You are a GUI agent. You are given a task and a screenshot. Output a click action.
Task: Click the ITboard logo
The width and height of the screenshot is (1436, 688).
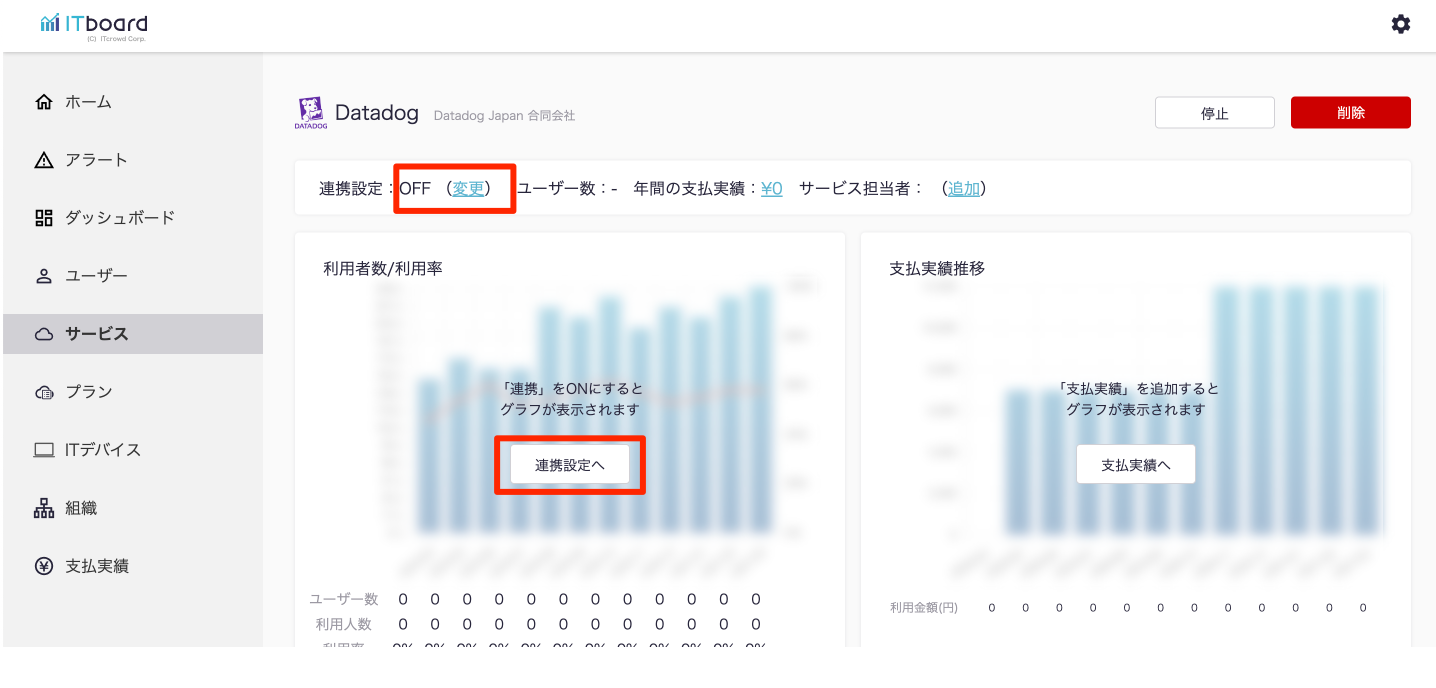[94, 25]
